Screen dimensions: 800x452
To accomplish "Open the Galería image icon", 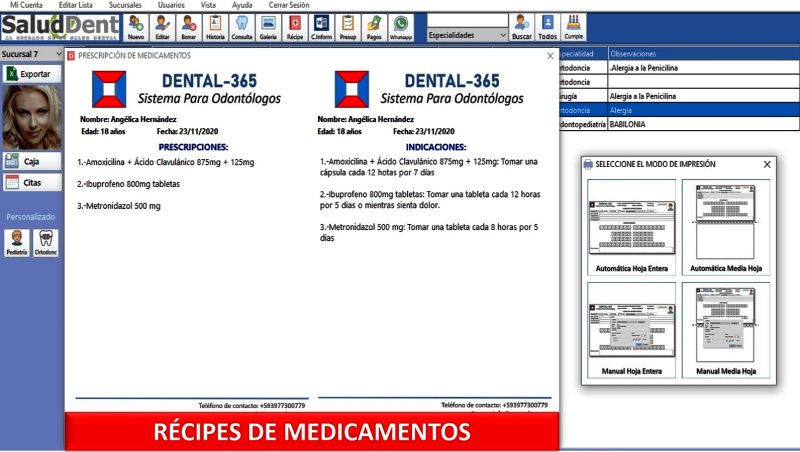I will pyautogui.click(x=268, y=28).
